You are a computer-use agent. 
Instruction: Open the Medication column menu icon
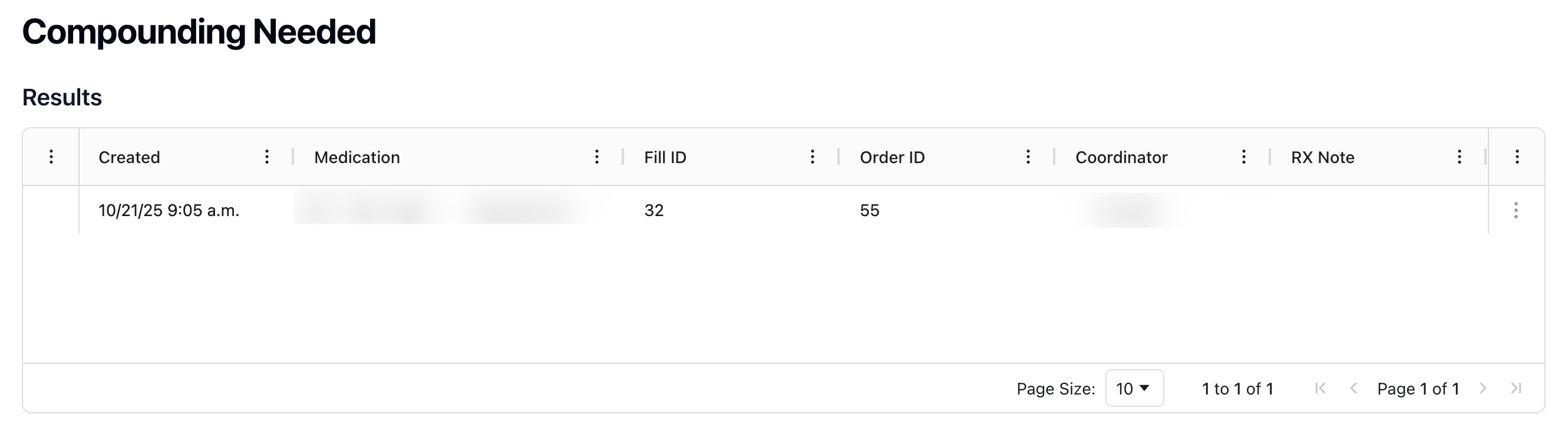pyautogui.click(x=596, y=157)
